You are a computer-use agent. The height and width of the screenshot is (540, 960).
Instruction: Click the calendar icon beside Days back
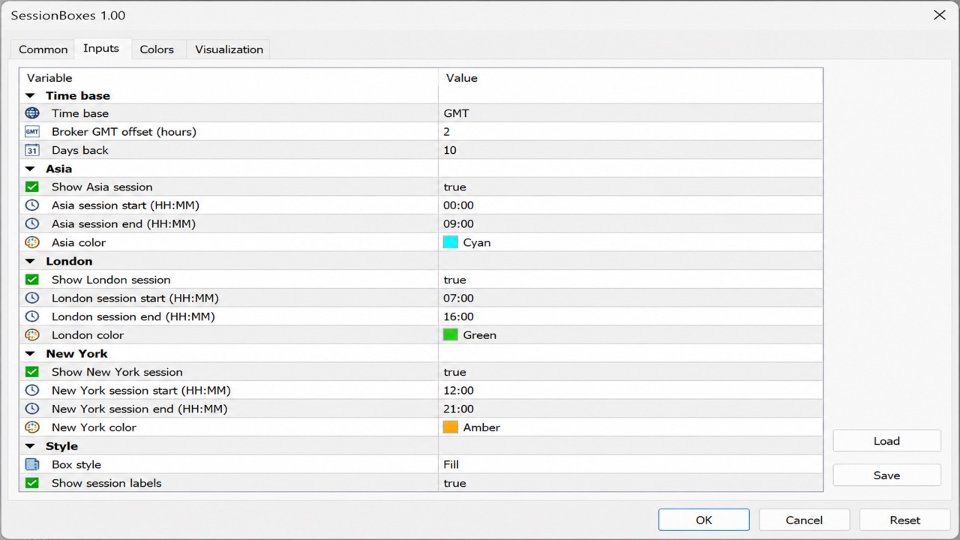(x=32, y=150)
